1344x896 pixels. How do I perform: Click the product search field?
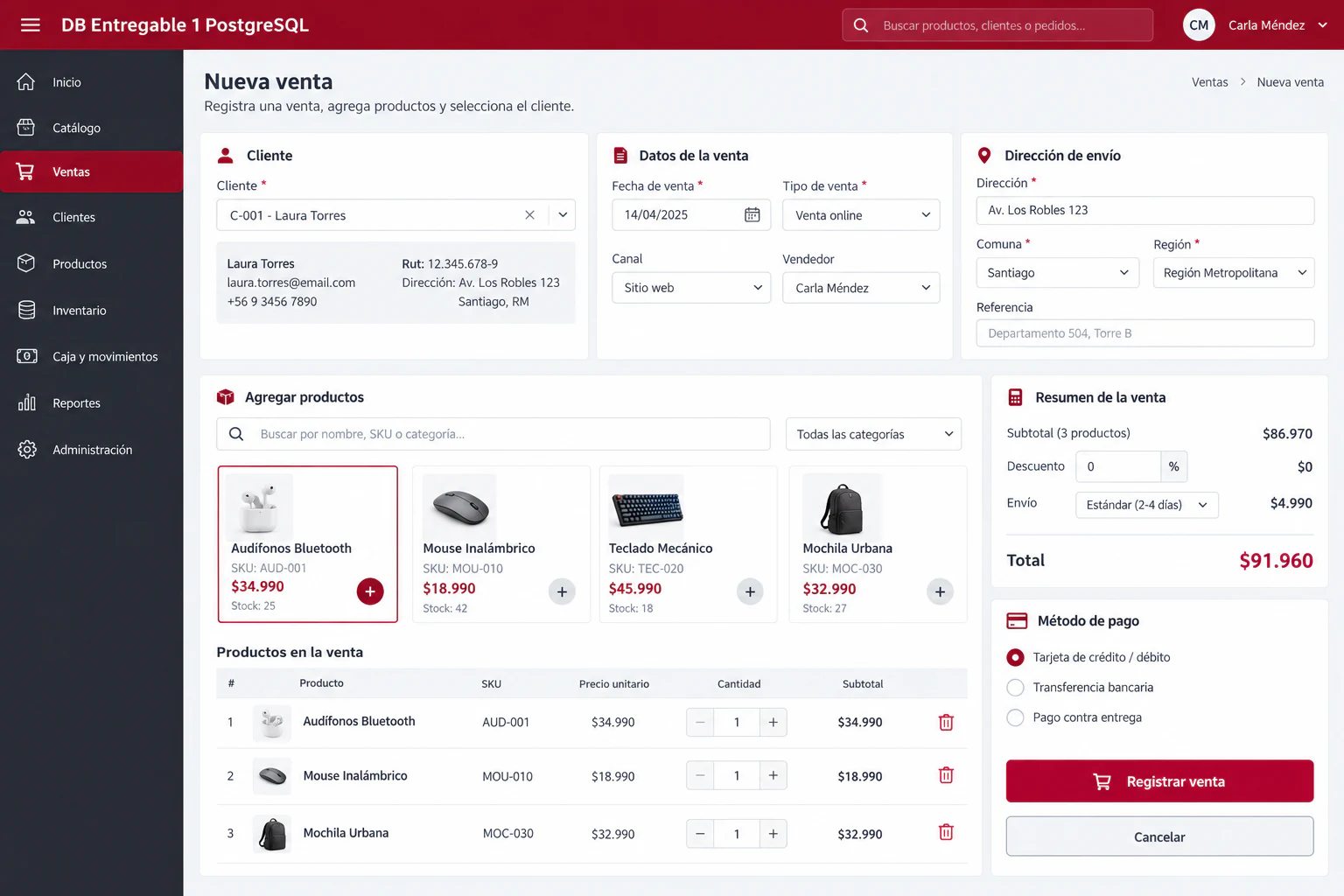[x=493, y=434]
